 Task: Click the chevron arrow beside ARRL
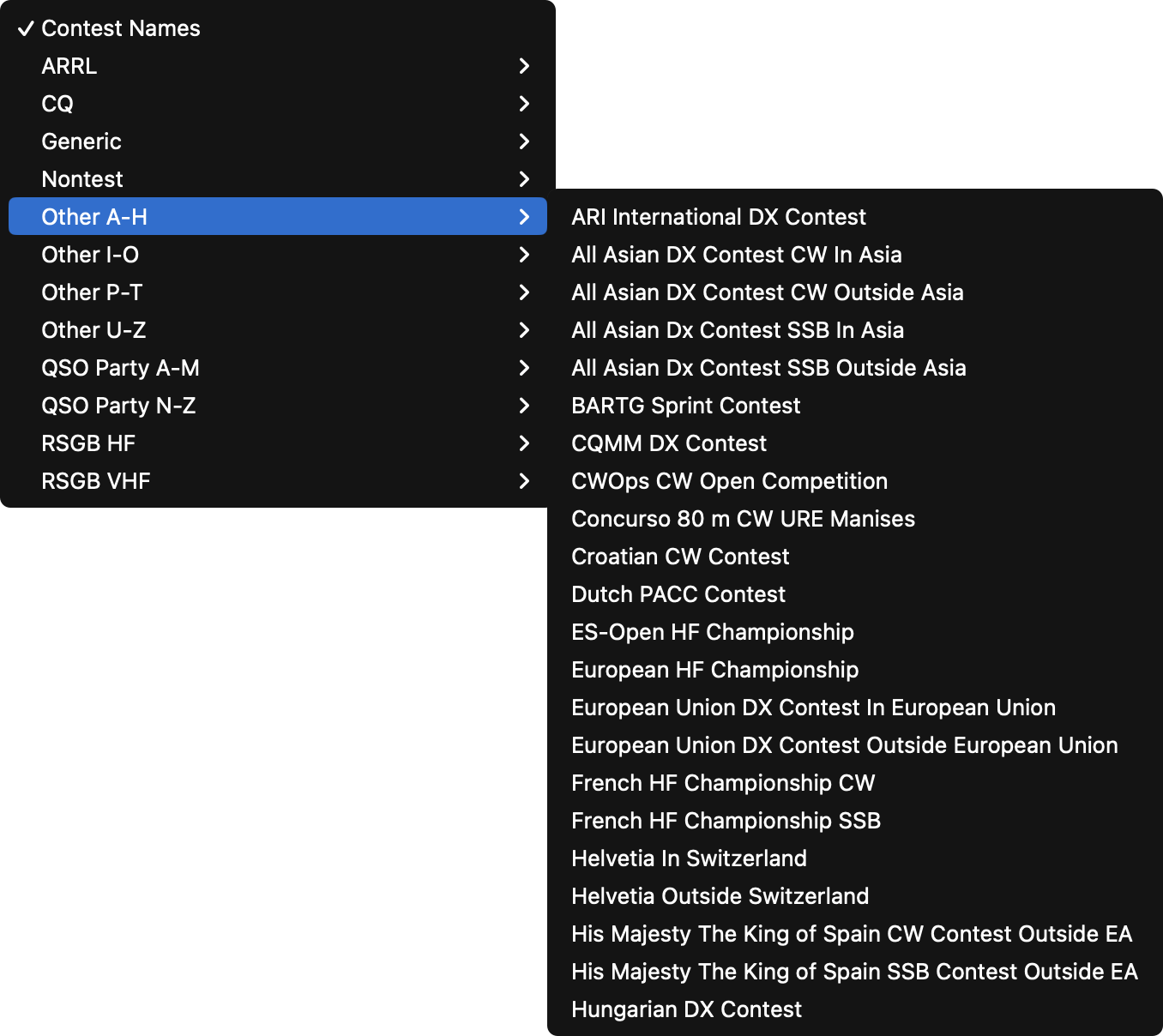click(525, 66)
